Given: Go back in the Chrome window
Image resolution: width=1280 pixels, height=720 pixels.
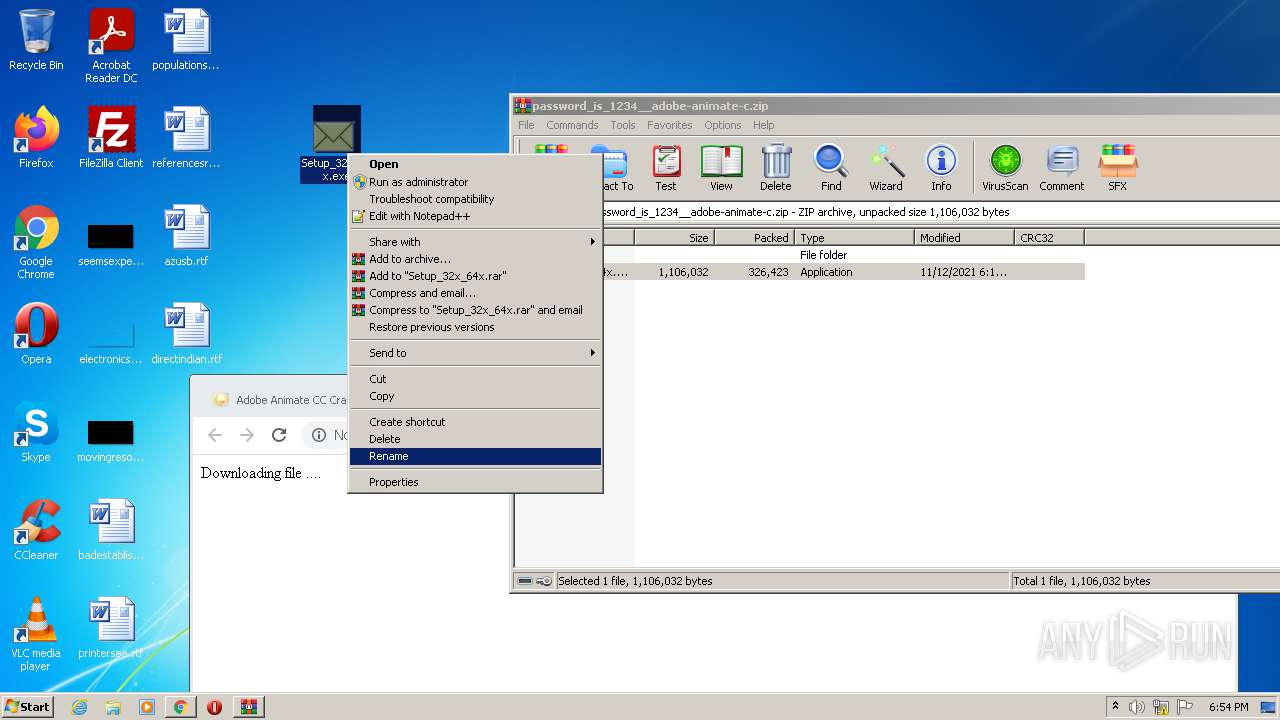Looking at the screenshot, I should tap(215, 435).
